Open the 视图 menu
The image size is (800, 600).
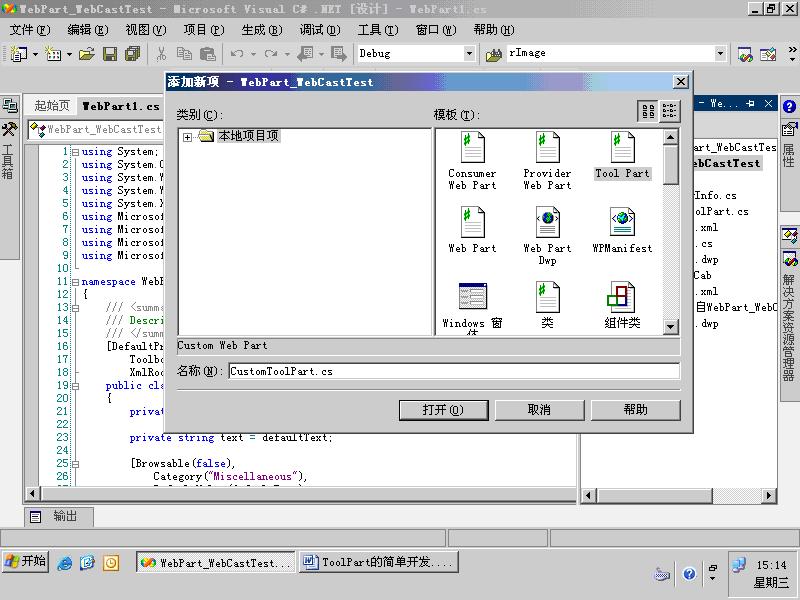(x=146, y=30)
